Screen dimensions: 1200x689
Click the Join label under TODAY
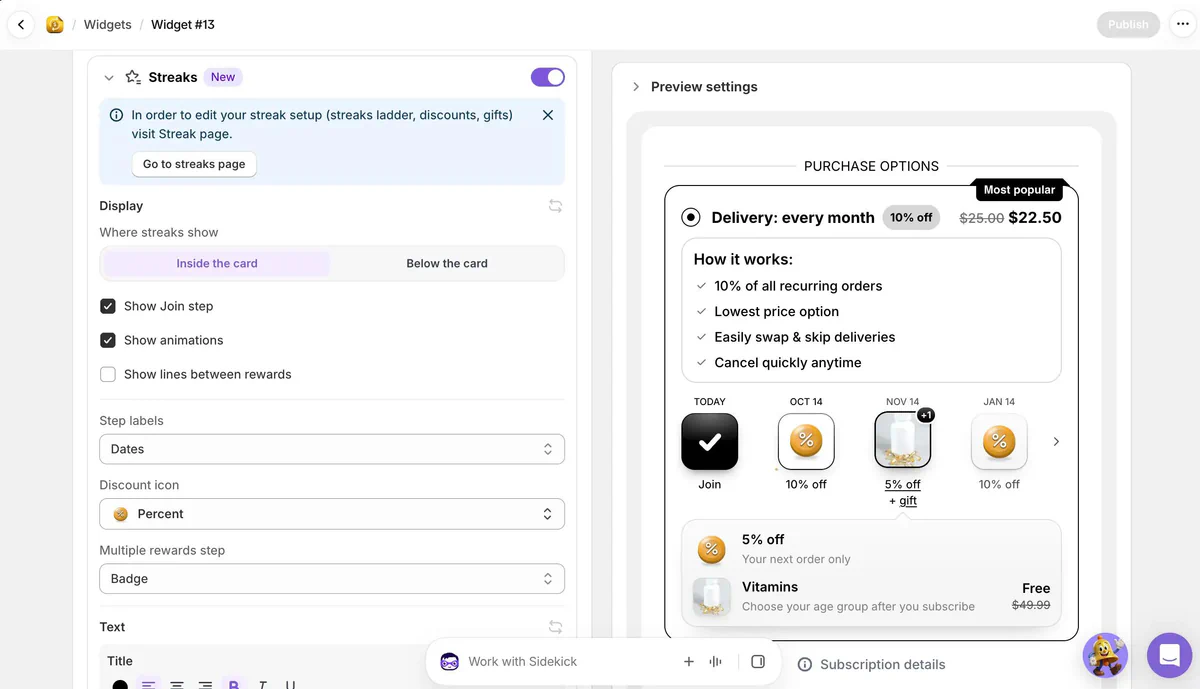pos(710,484)
